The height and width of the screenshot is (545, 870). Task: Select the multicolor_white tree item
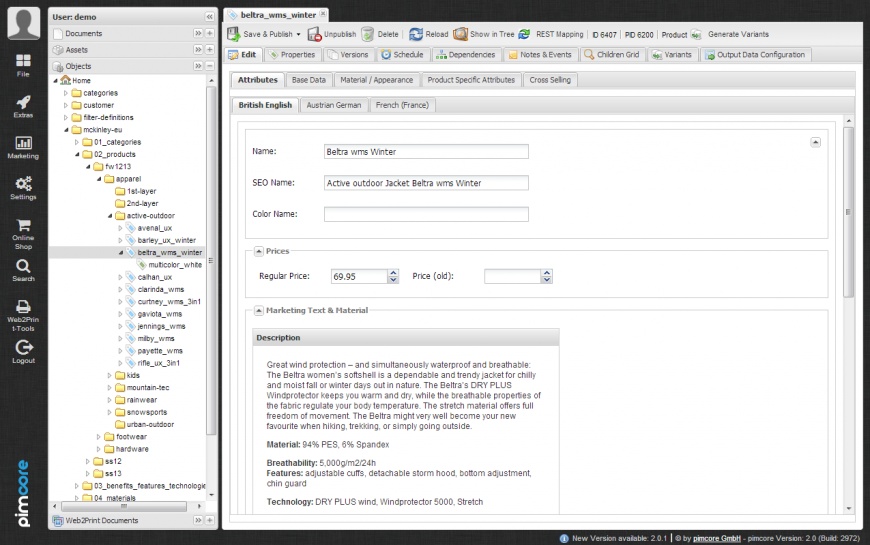point(174,265)
